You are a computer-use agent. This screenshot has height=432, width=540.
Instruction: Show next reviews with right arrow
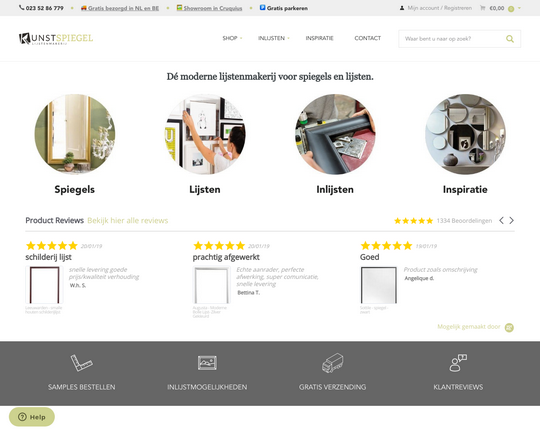point(511,220)
